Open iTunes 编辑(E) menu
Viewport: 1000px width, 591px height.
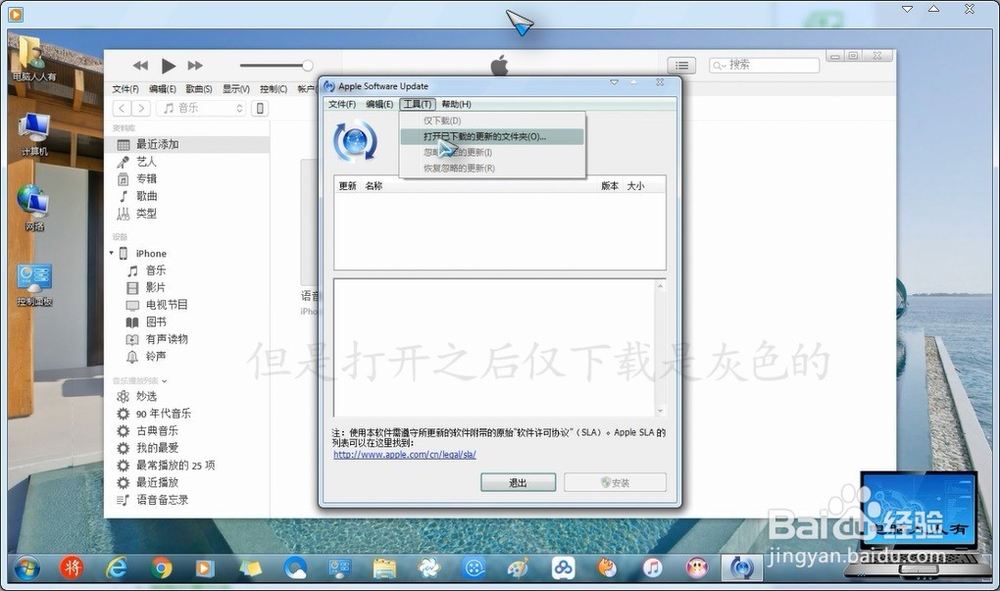tap(163, 89)
